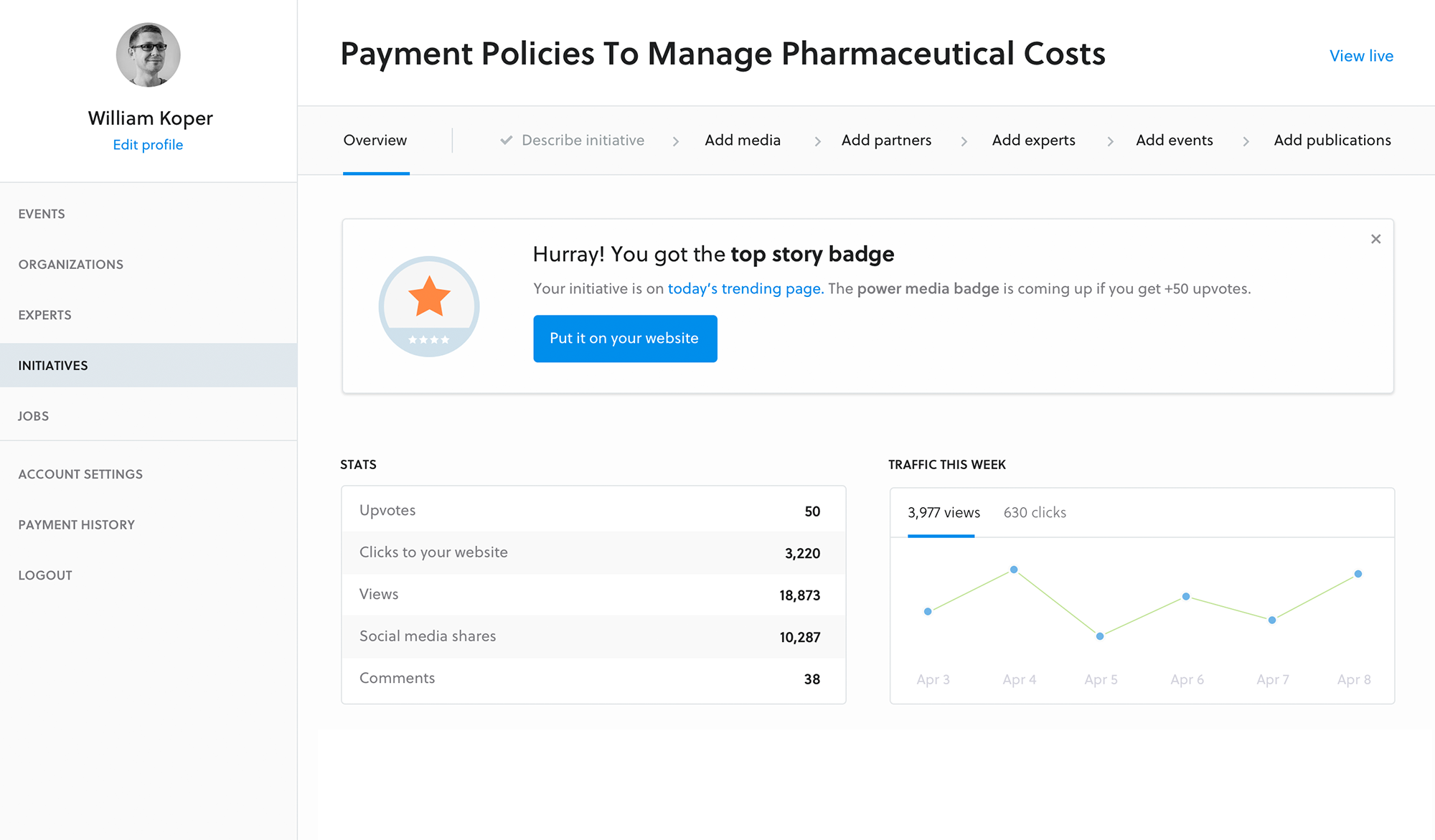The image size is (1435, 840).
Task: Click the Apr 4 chart data point
Action: (x=1014, y=570)
